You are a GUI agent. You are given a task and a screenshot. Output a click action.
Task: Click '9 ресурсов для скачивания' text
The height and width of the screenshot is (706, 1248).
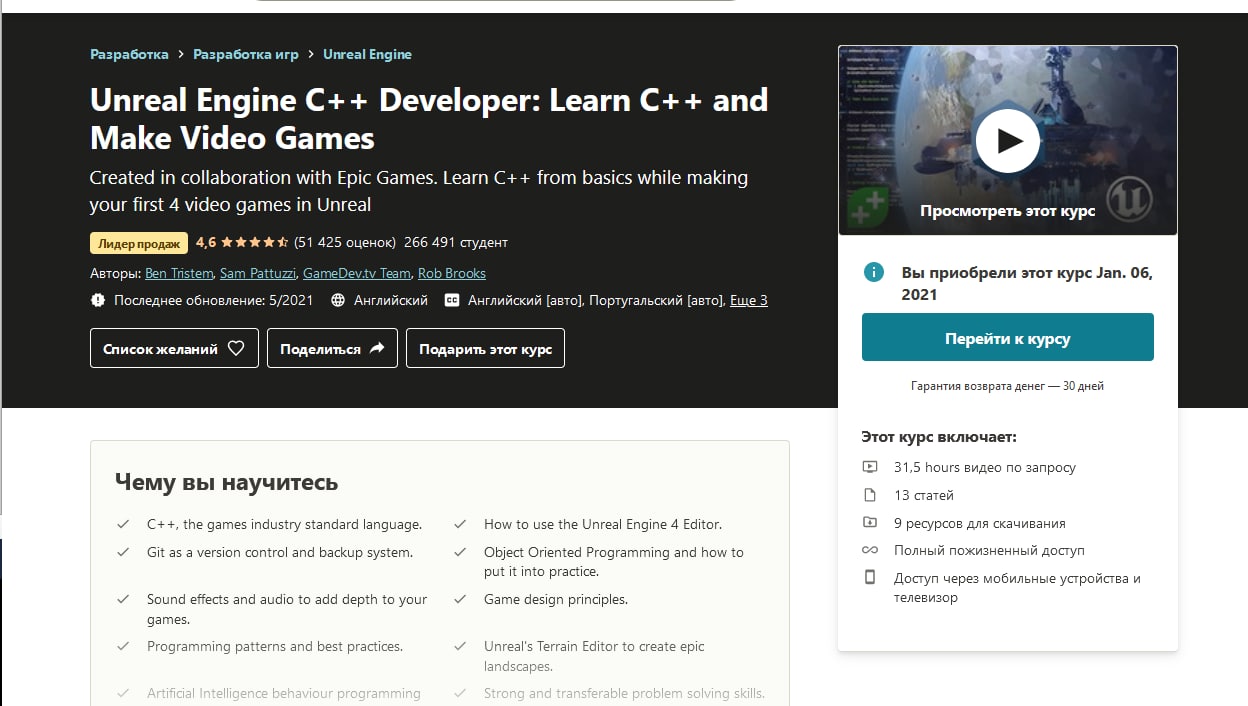(980, 523)
